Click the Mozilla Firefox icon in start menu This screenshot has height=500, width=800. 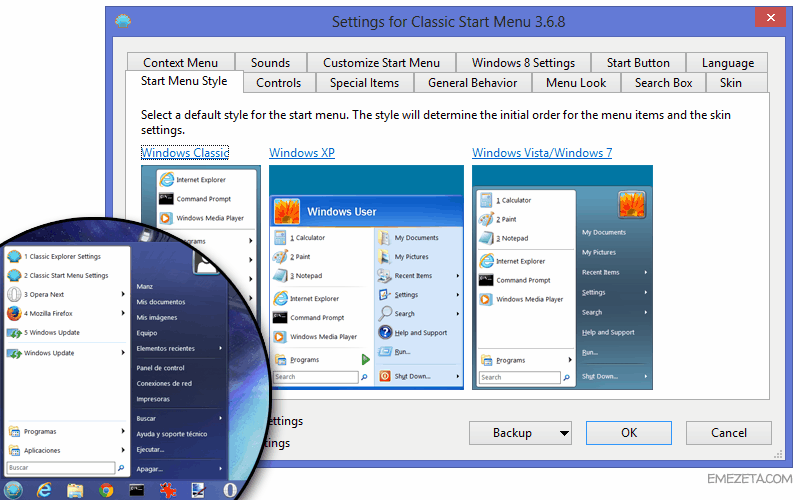[14, 313]
